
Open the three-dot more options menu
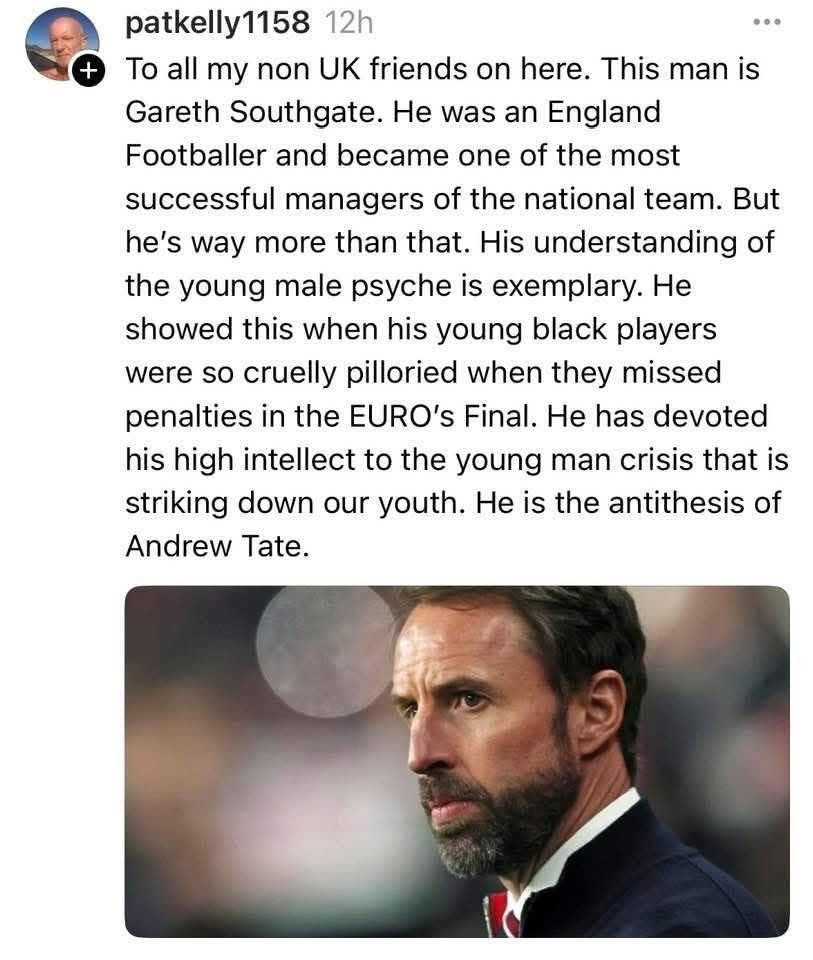tap(766, 22)
